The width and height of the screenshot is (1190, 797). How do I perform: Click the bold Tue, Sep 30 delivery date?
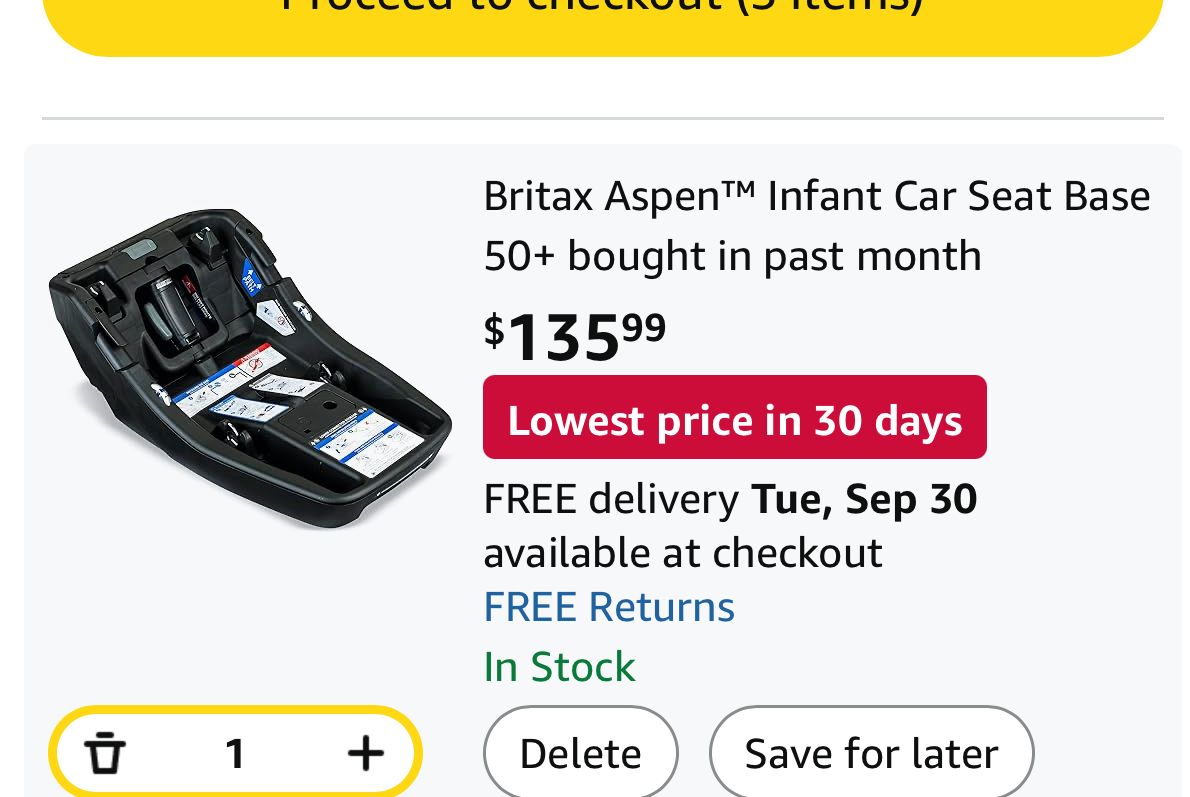tap(864, 498)
